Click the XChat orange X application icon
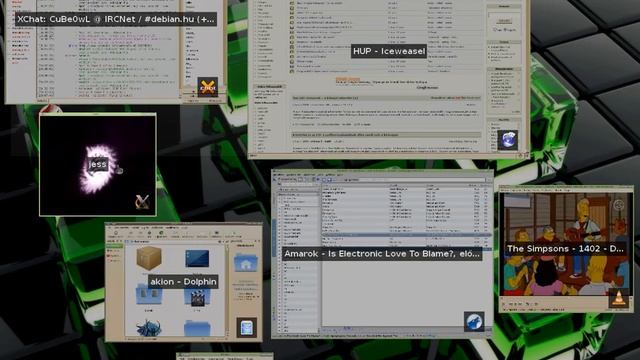Image resolution: width=640 pixels, height=360 pixels. click(208, 87)
